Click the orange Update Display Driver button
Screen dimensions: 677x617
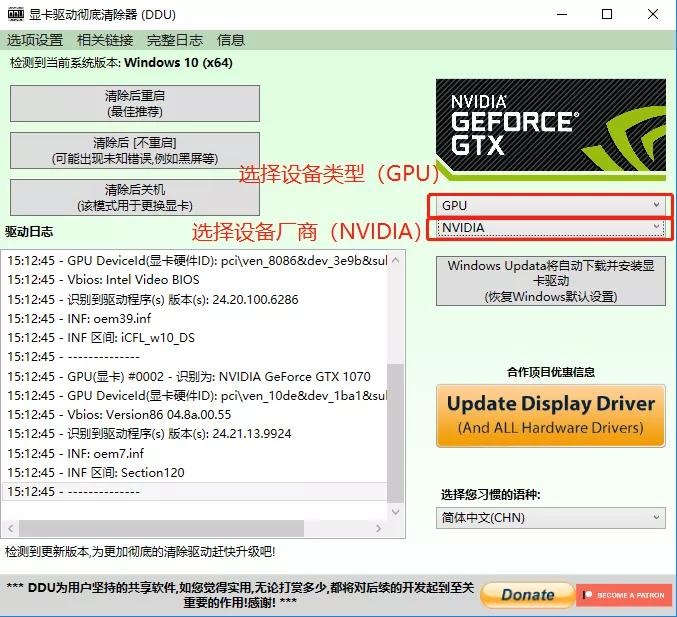click(551, 415)
